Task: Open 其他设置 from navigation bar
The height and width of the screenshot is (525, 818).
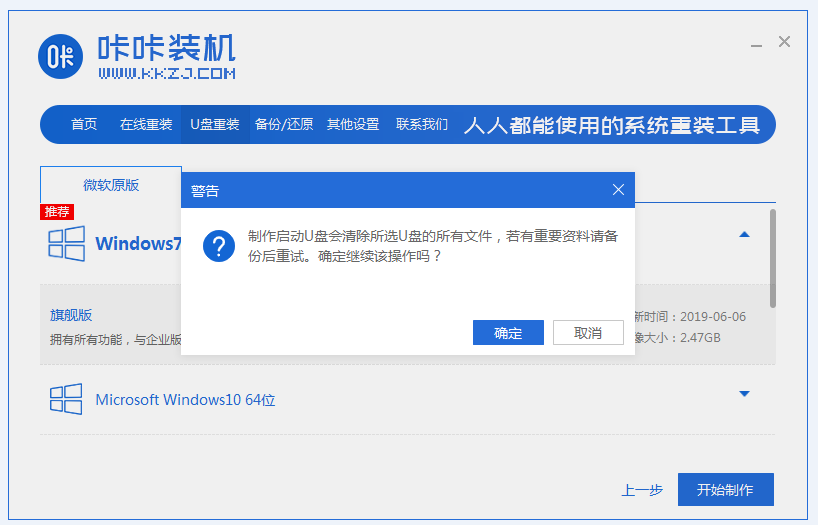Action: (353, 125)
